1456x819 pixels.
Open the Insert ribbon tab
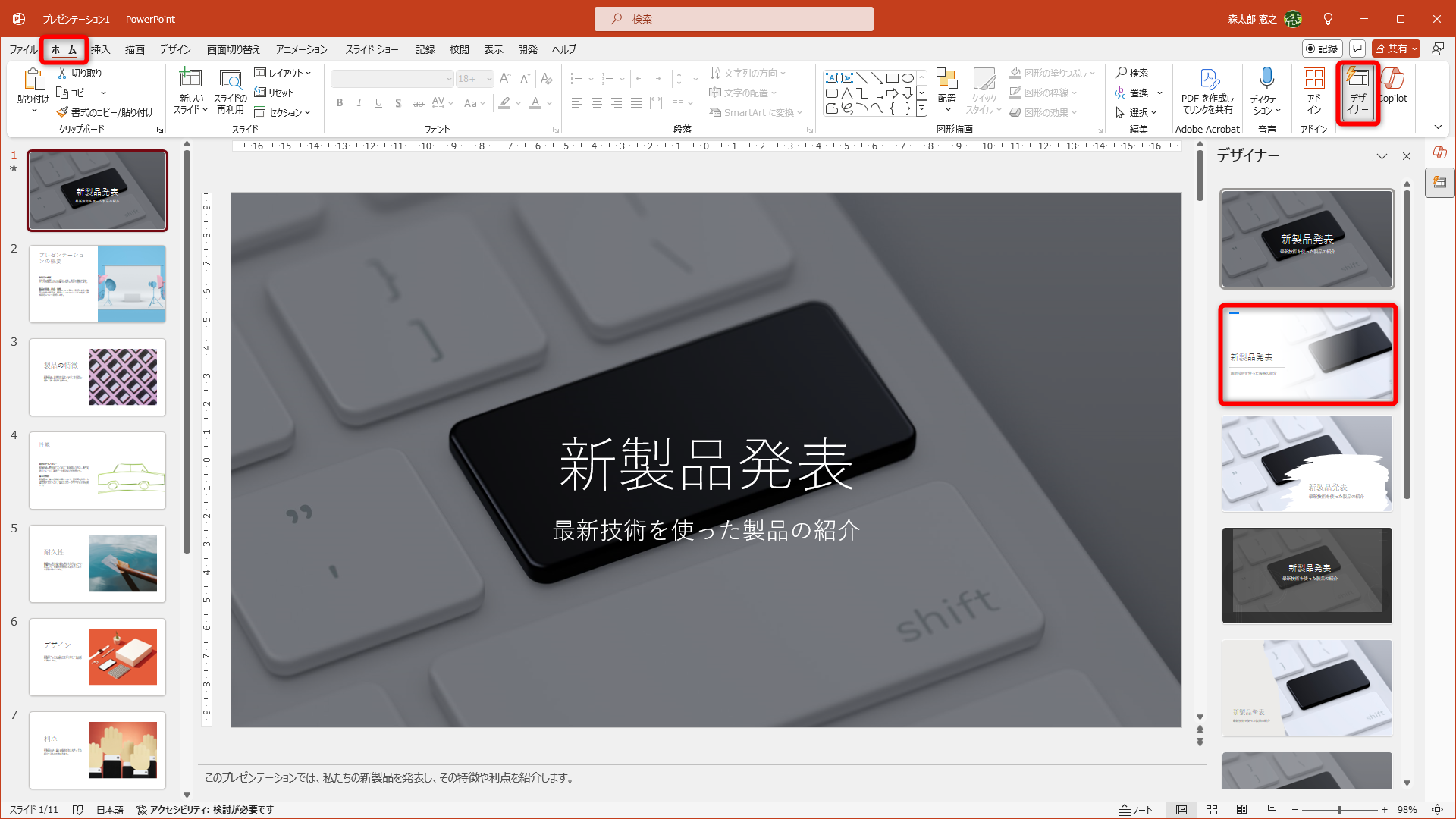tap(100, 49)
